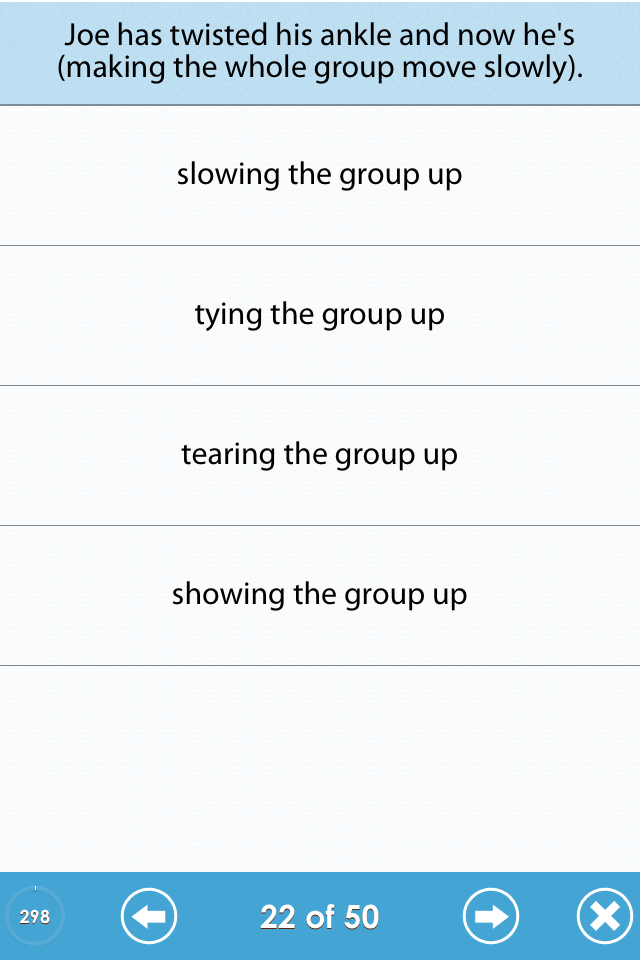Choose the "tying the group up" option
640x960 pixels.
click(320, 315)
